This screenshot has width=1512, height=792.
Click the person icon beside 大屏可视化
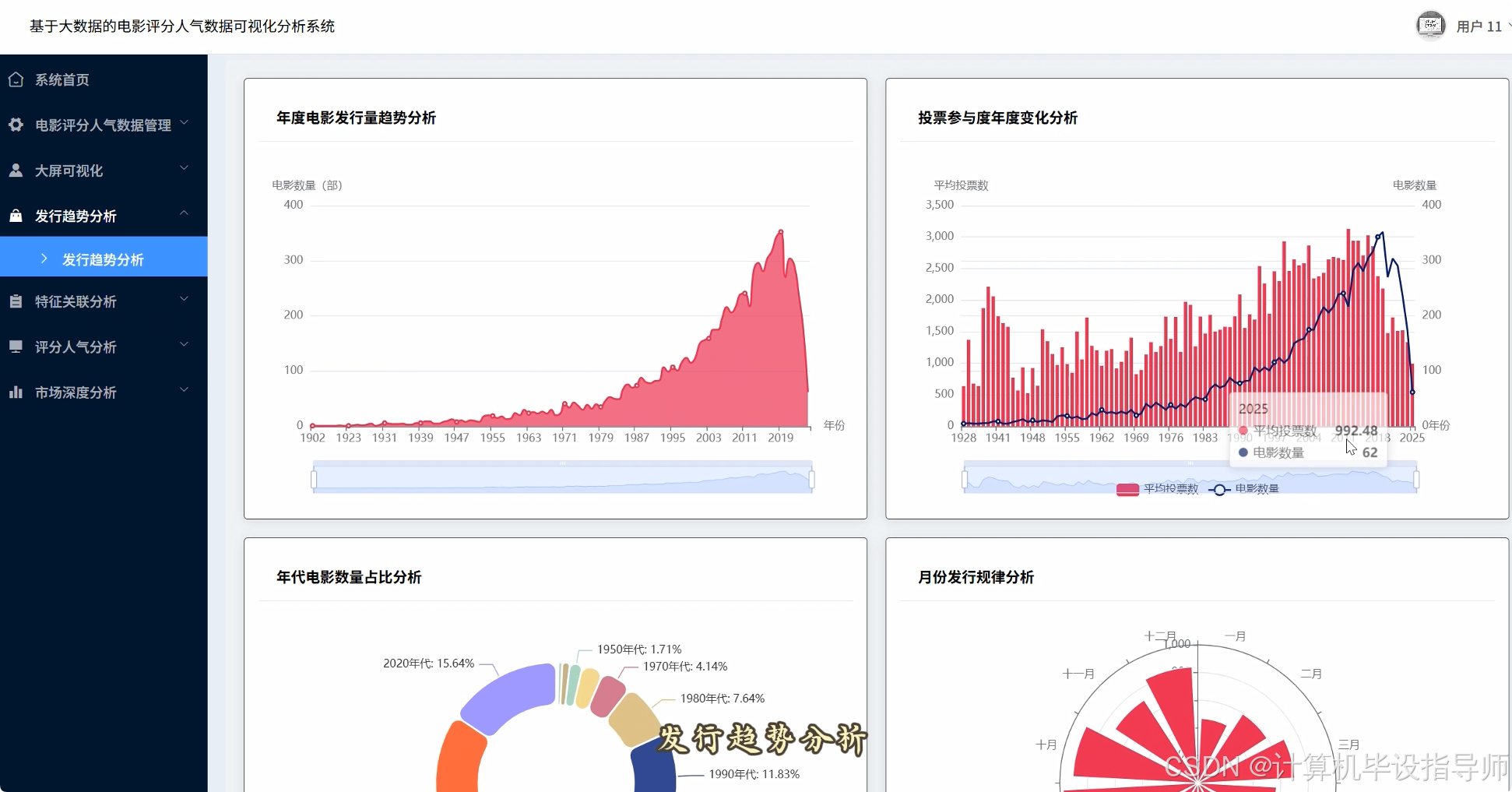coord(16,171)
